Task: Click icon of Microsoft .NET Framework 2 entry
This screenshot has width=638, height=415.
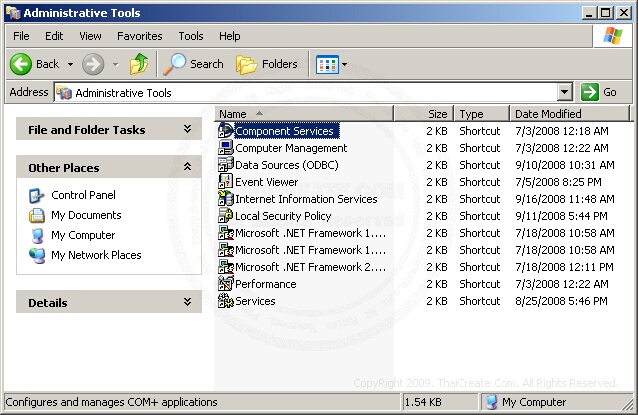Action: pos(226,267)
